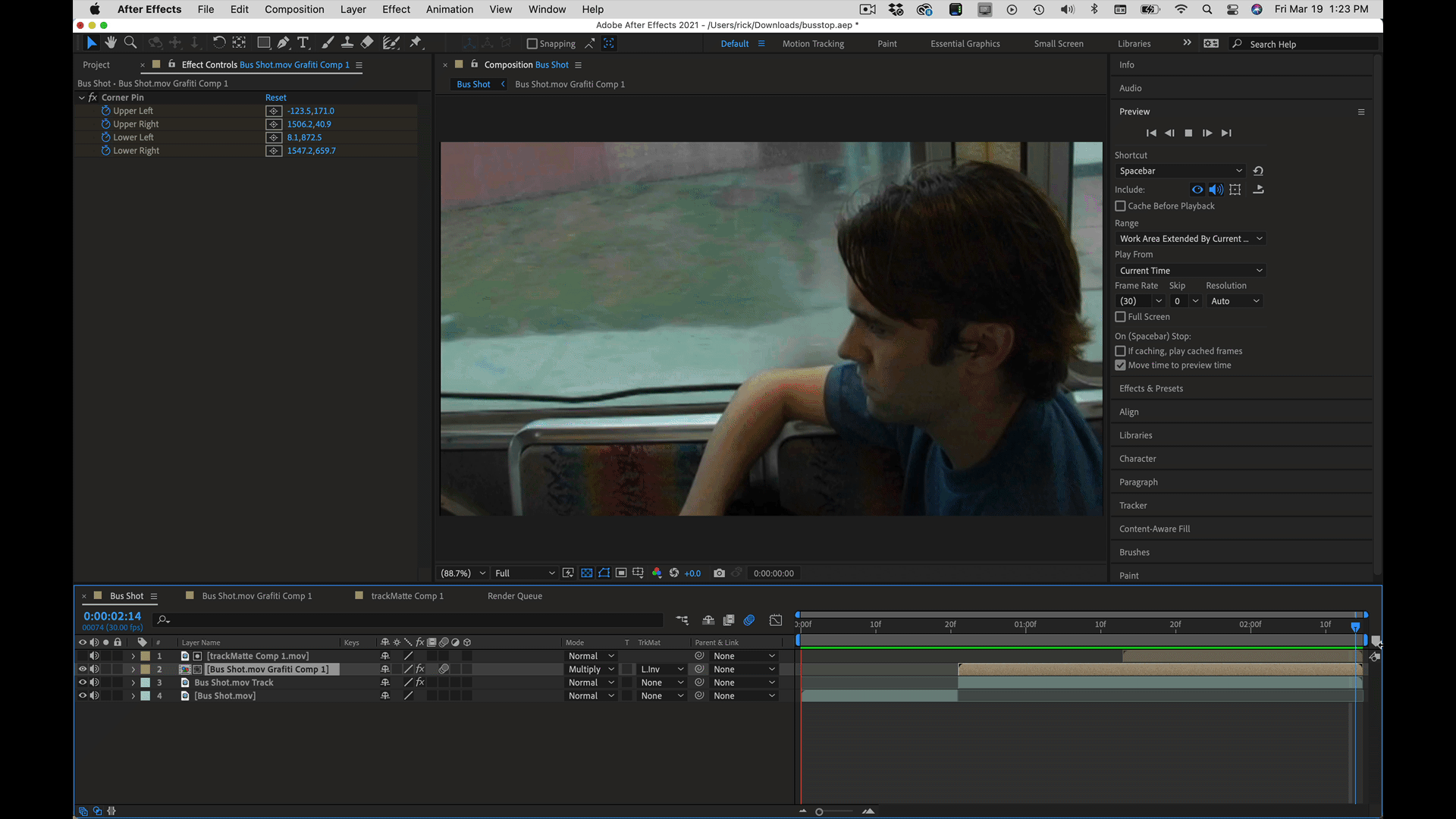
Task: Select the Puppet Pin tool
Action: [416, 42]
